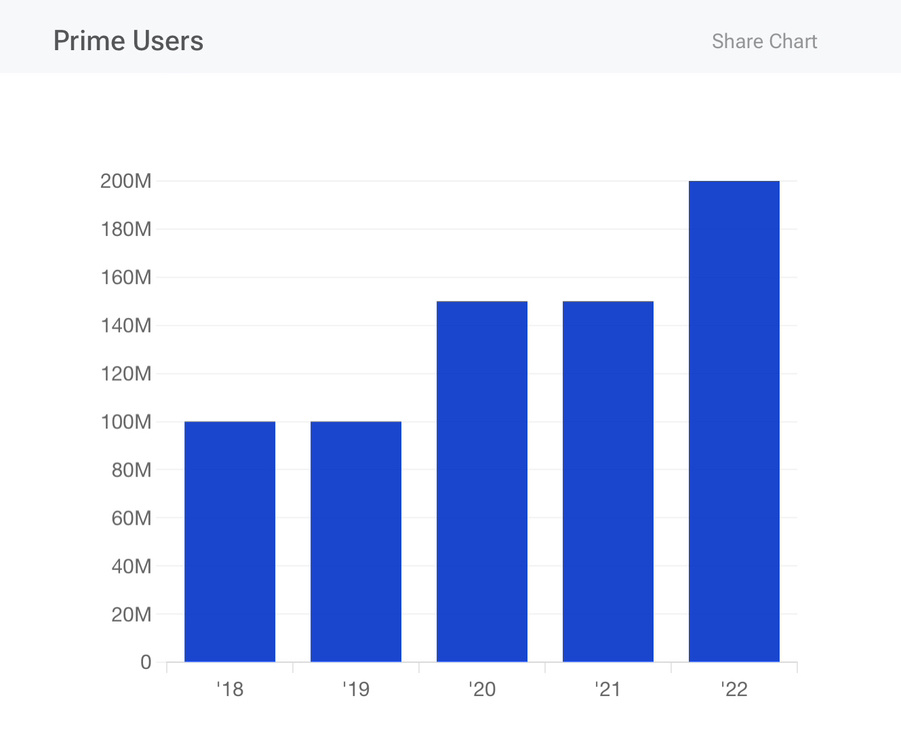901x751 pixels.
Task: Click the '20 blue bar
Action: tap(482, 481)
